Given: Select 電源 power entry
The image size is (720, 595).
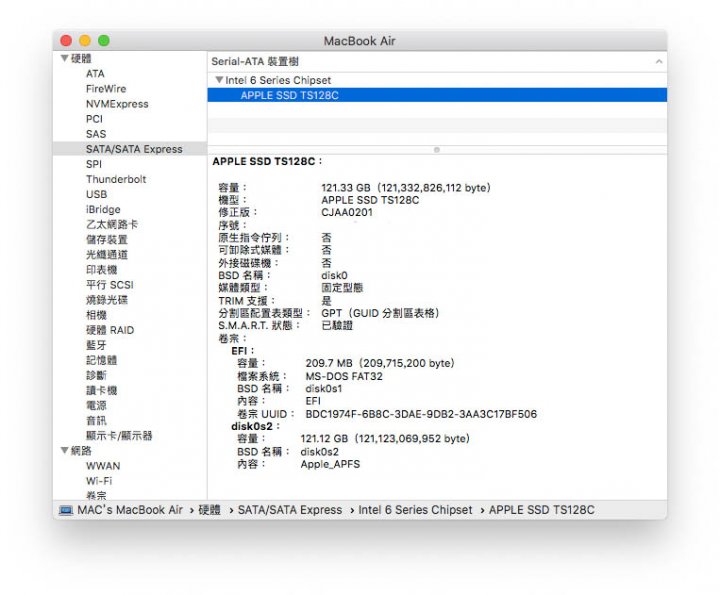Looking at the screenshot, I should (96, 405).
